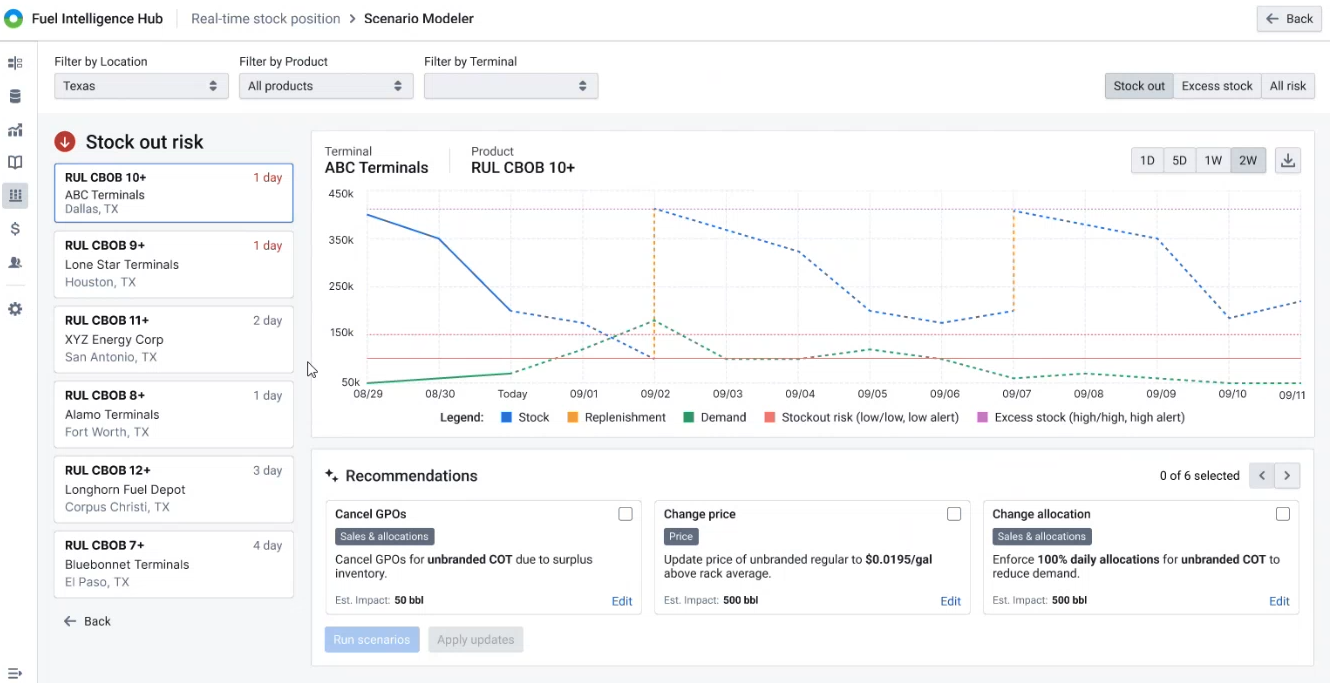Open the analytics chart icon in sidebar

(x=15, y=130)
